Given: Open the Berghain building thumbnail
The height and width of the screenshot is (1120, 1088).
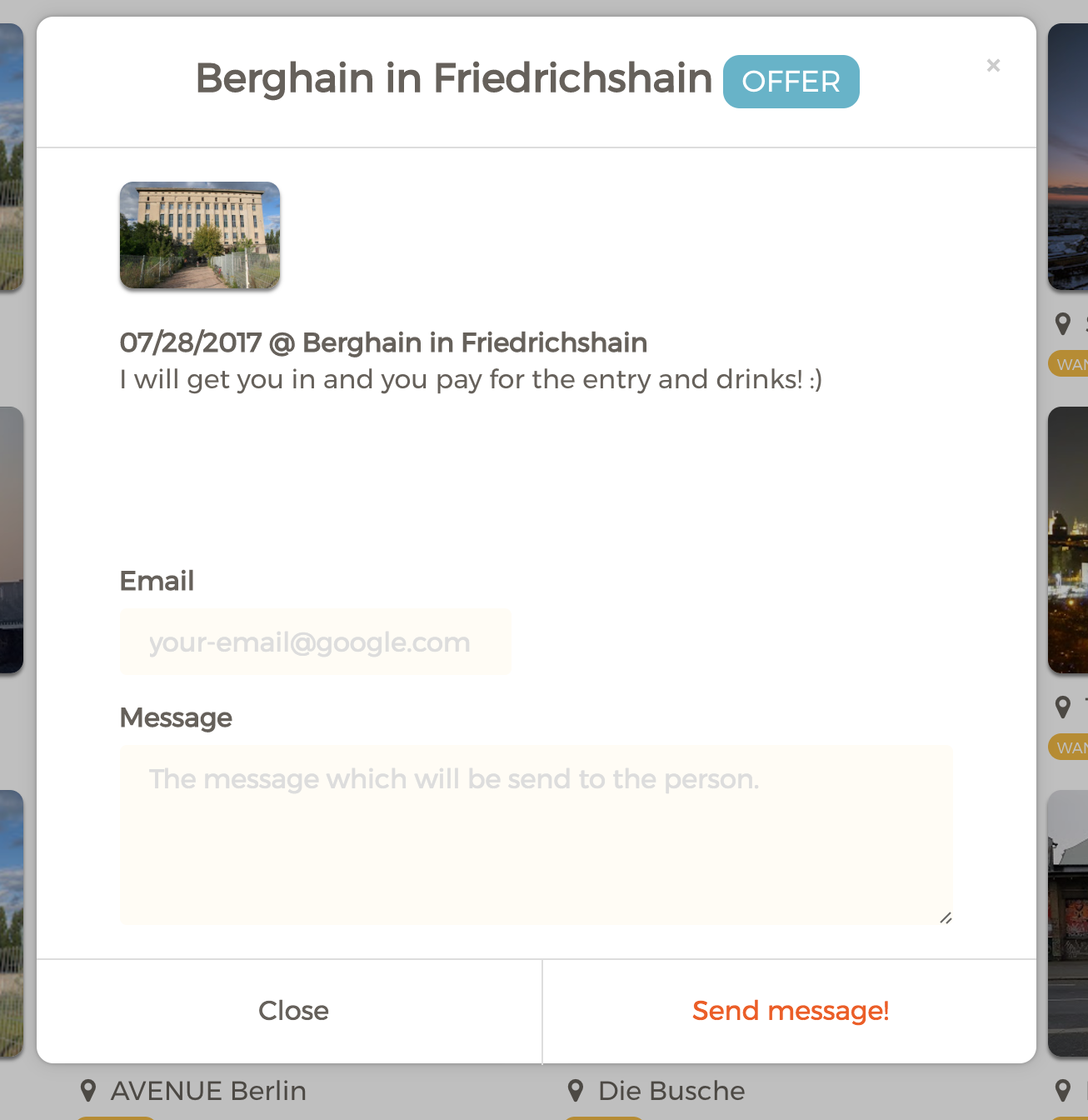Looking at the screenshot, I should [200, 236].
